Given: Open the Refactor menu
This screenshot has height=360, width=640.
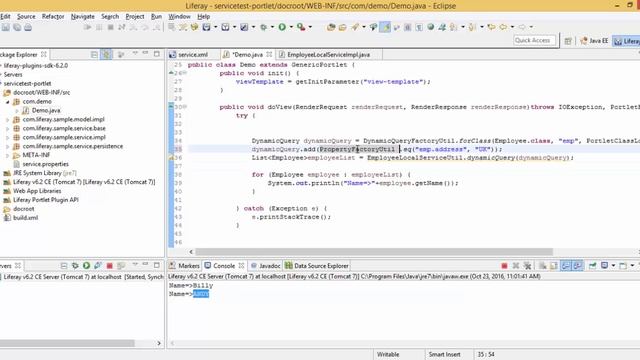Looking at the screenshot, I should coord(53,16).
